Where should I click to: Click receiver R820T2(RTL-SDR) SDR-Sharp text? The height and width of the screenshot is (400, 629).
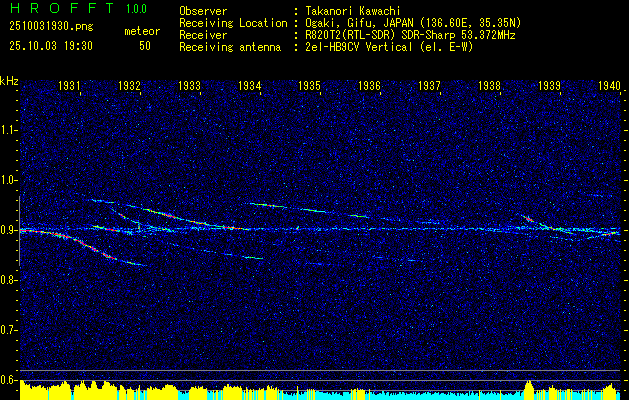coord(410,35)
